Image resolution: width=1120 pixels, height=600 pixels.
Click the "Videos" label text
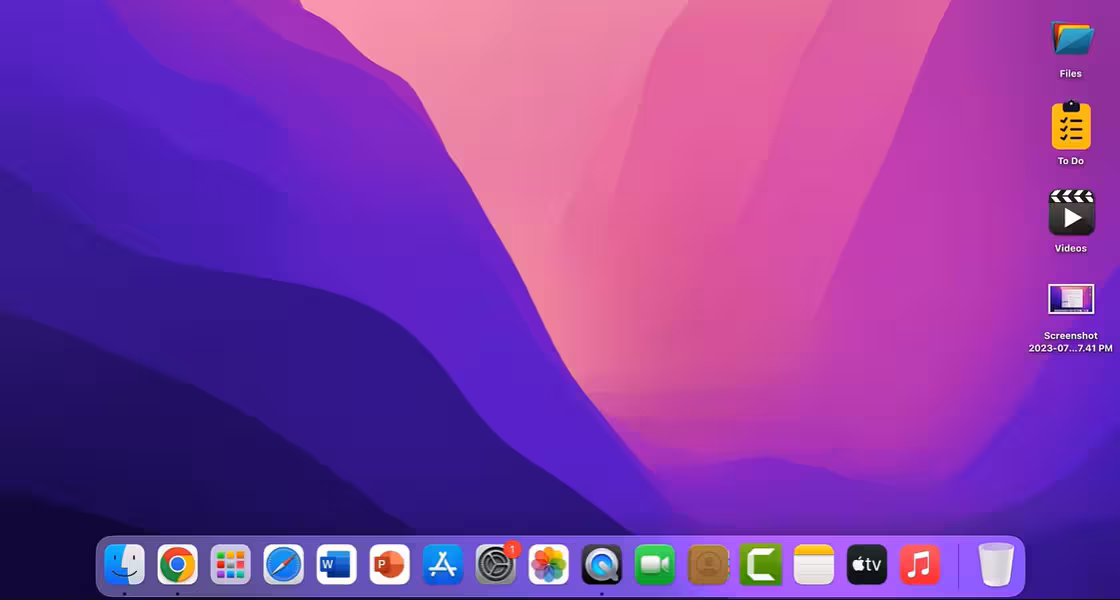click(1071, 249)
